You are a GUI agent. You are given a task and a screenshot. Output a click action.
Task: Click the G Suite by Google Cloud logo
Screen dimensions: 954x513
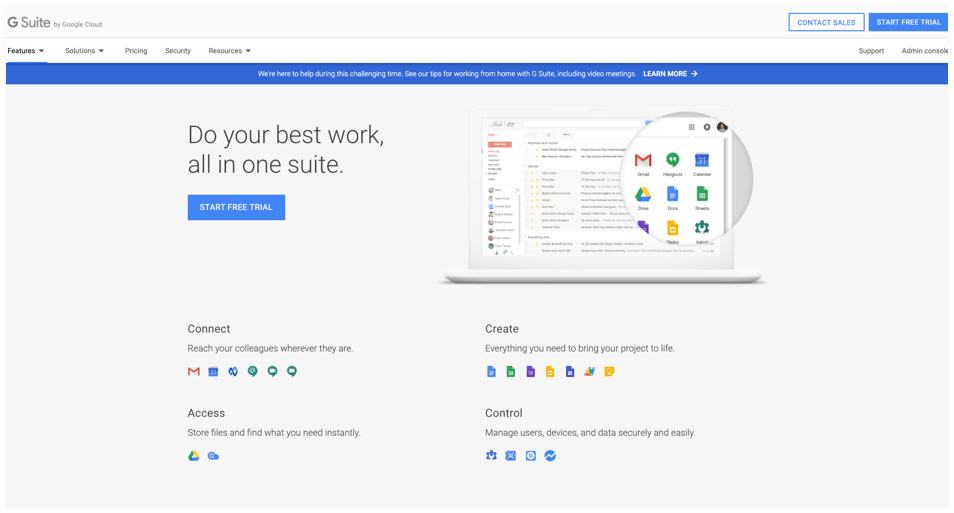(55, 23)
